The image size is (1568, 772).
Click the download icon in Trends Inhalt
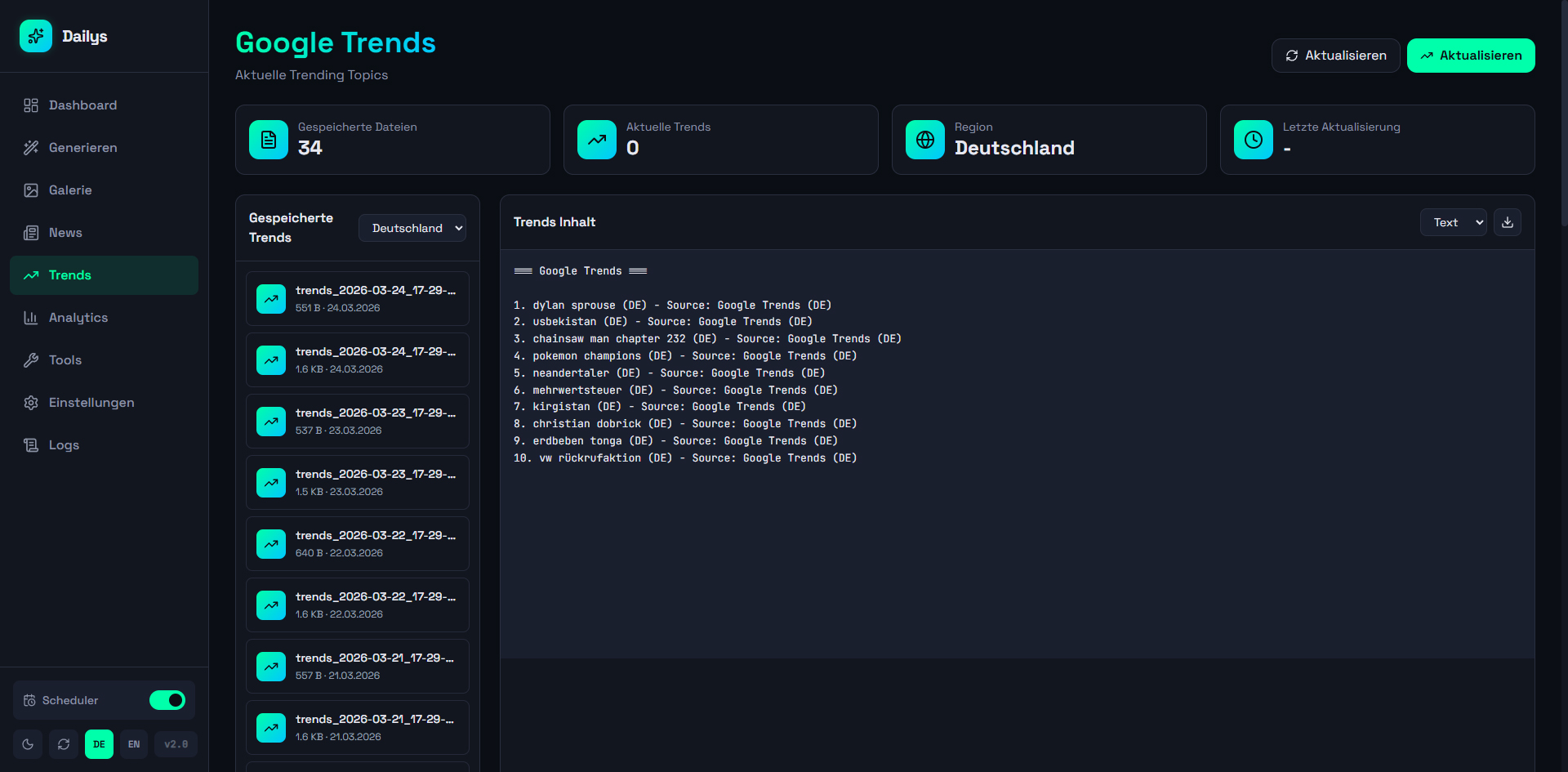(x=1507, y=222)
